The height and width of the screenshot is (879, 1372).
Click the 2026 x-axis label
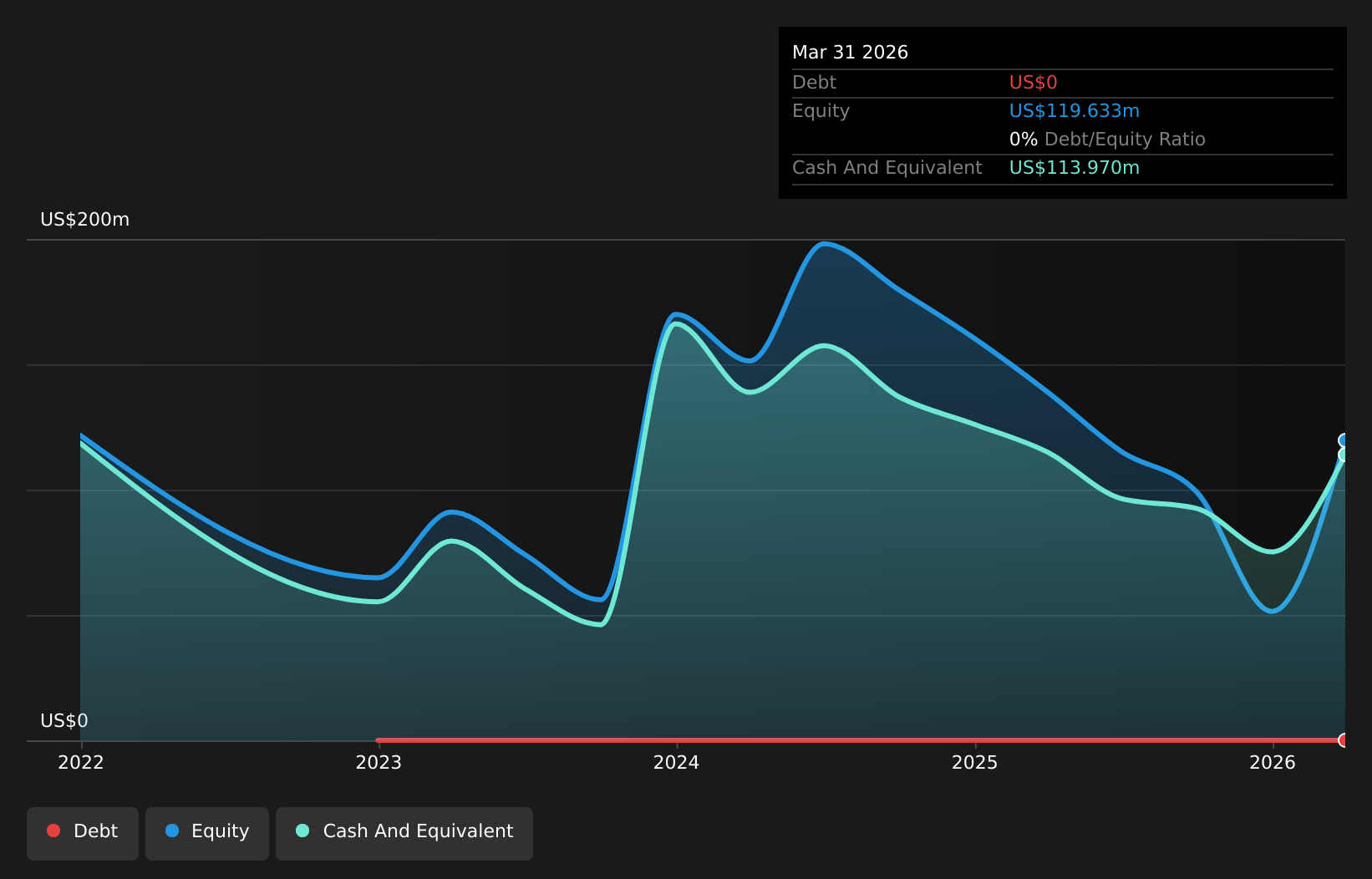pyautogui.click(x=1273, y=763)
